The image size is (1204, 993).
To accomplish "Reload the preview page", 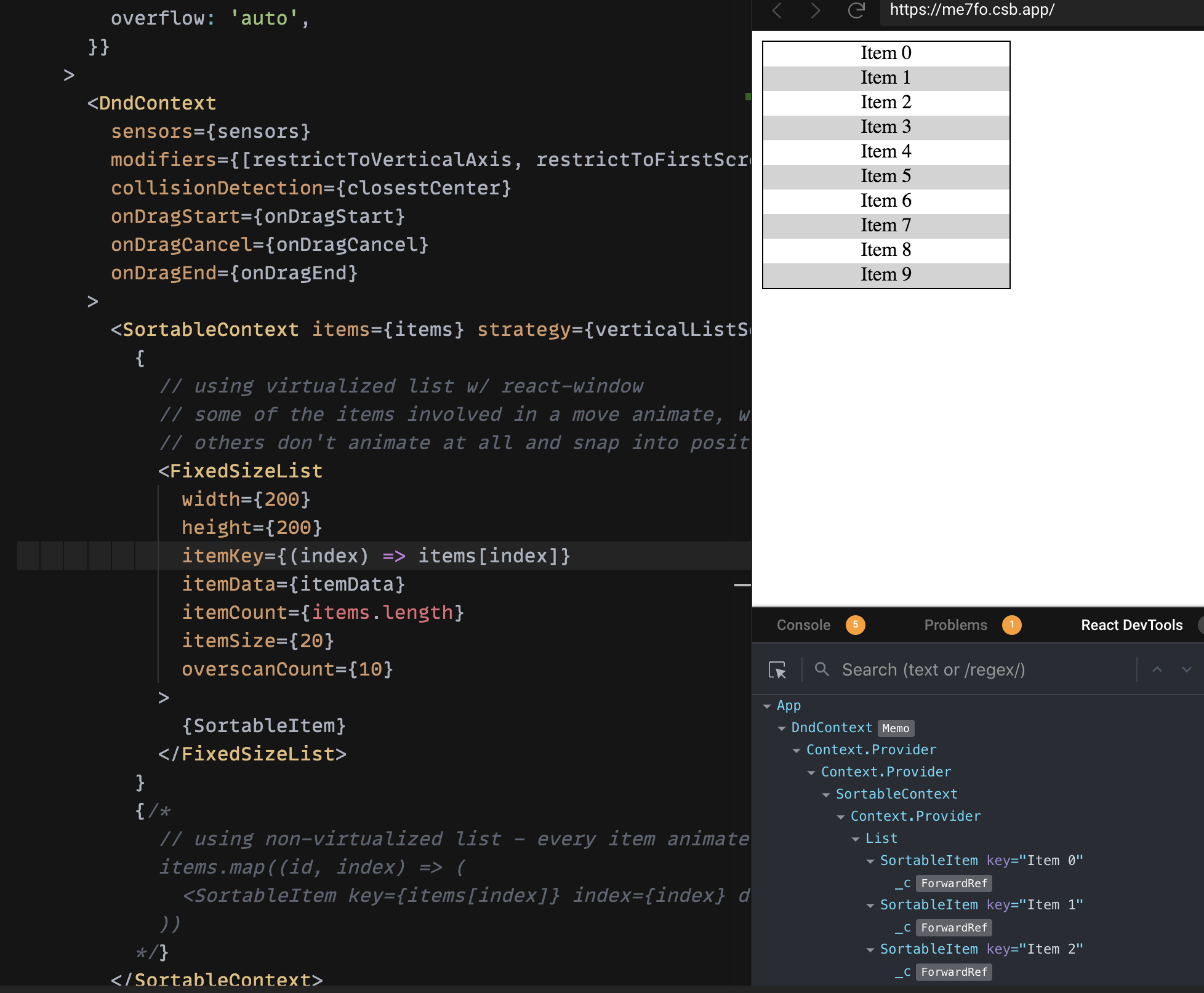I will pos(856,10).
